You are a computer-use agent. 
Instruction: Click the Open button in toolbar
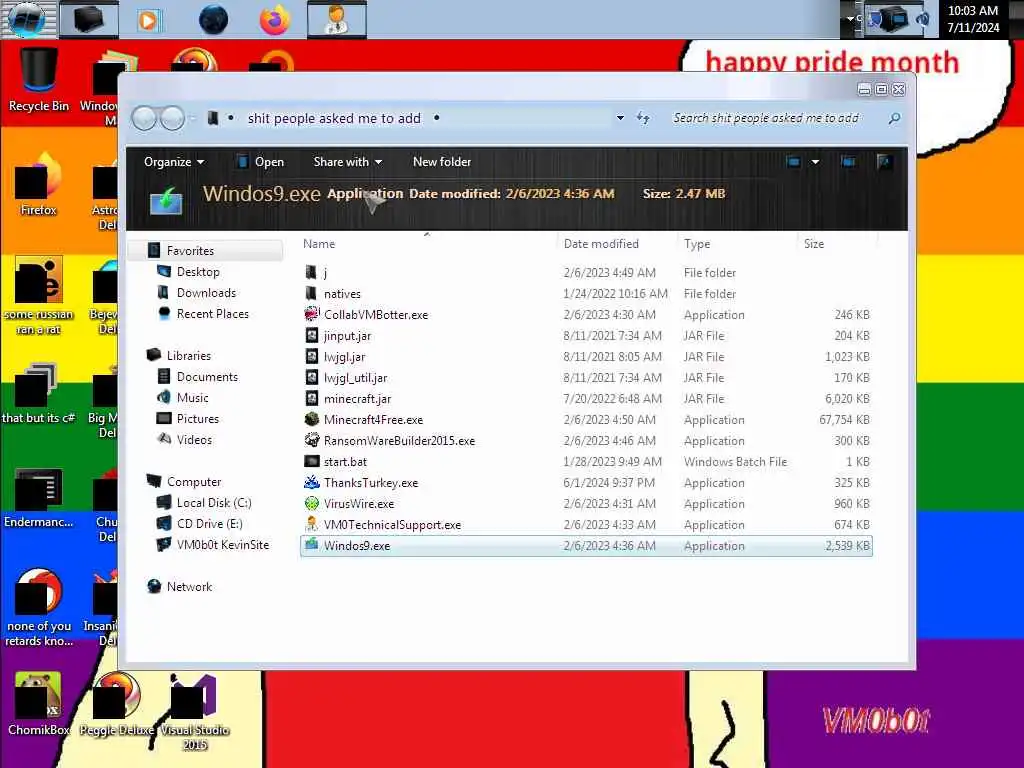[260, 161]
